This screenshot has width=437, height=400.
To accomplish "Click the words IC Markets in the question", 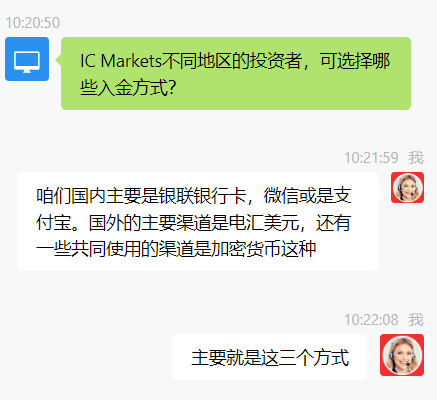I will tap(121, 61).
